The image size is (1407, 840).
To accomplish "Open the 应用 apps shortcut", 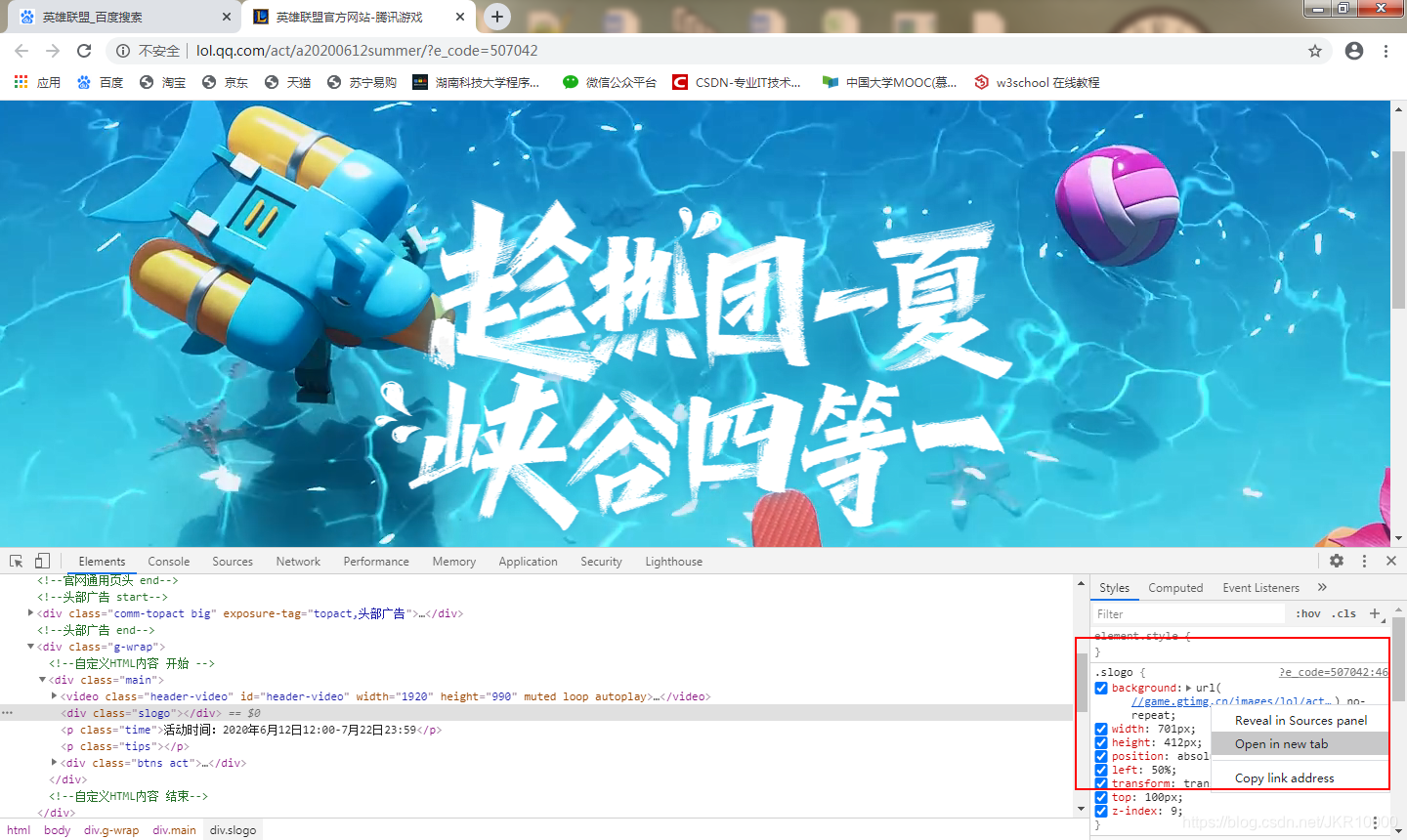I will point(37,82).
